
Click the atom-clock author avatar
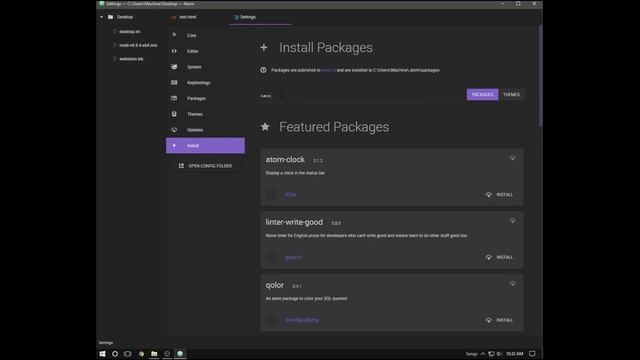[272, 195]
